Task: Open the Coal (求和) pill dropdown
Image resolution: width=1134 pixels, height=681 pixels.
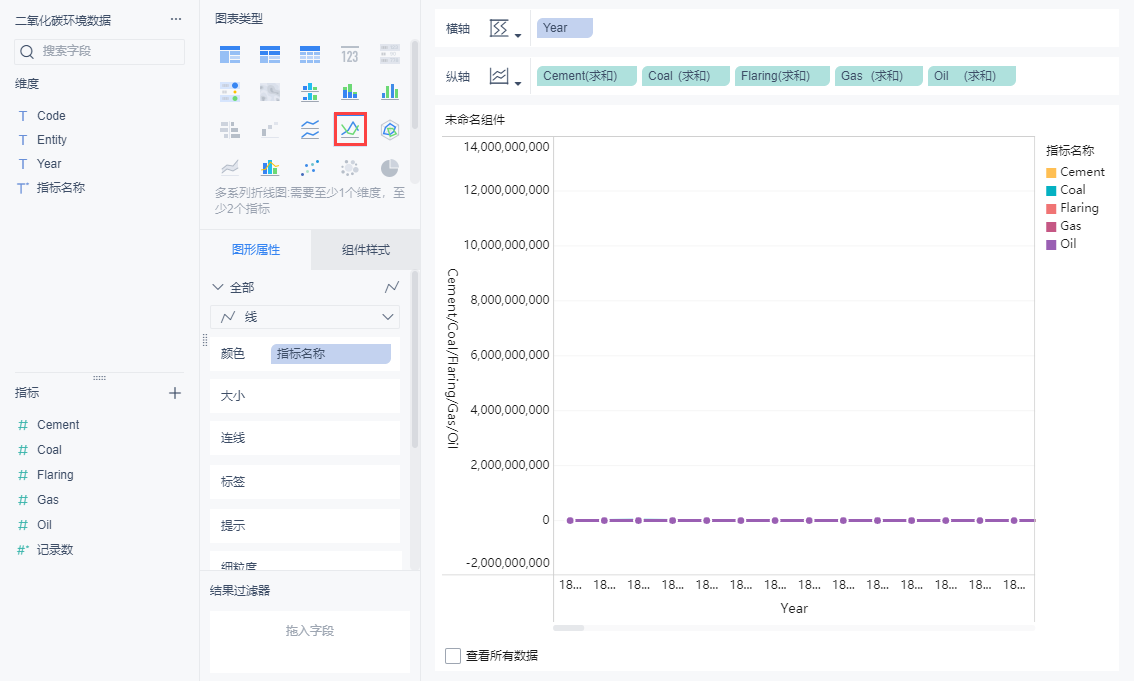Action: coord(686,76)
